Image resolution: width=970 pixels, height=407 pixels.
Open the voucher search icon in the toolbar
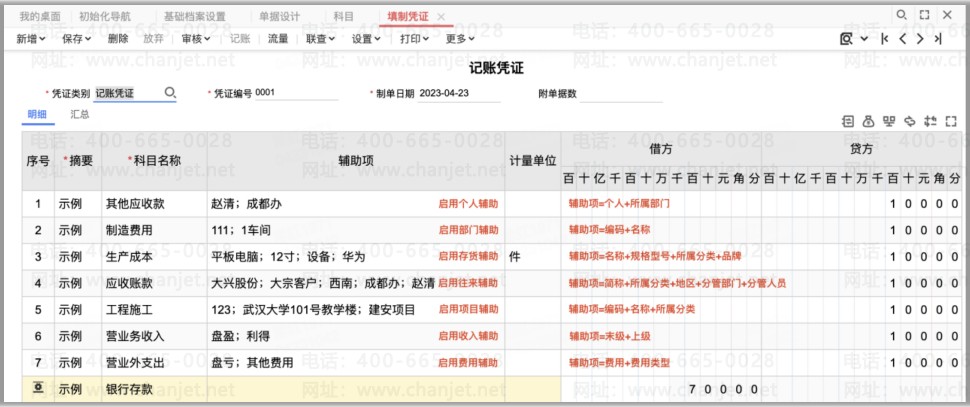846,39
